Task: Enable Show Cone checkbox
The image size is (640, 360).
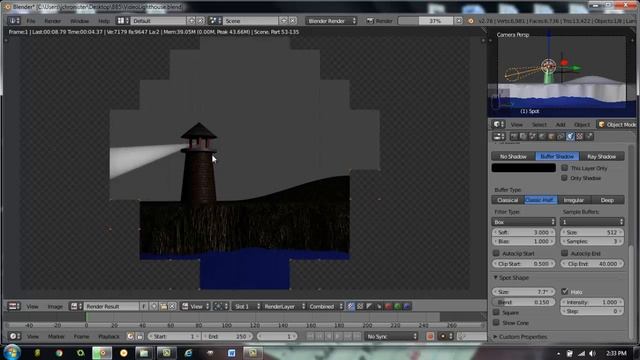Action: pyautogui.click(x=496, y=322)
